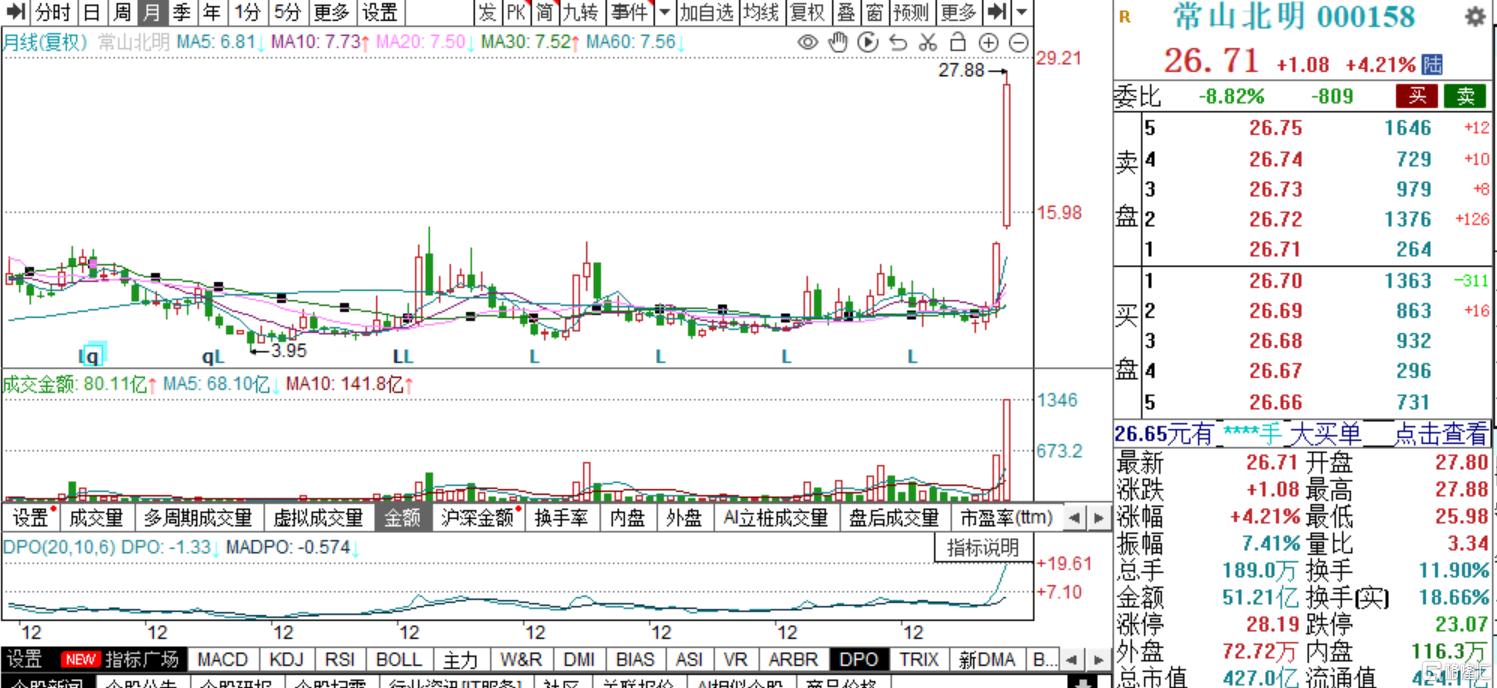Click the eye icon in chart toolbar

(x=808, y=43)
